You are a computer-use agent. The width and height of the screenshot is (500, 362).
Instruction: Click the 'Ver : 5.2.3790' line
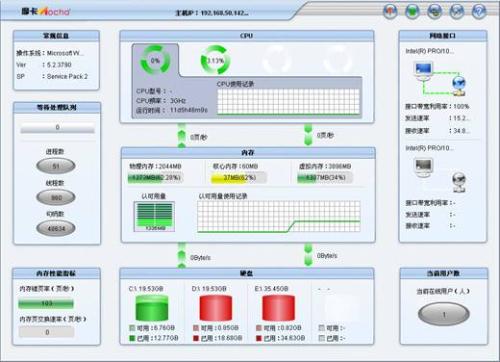coord(44,65)
